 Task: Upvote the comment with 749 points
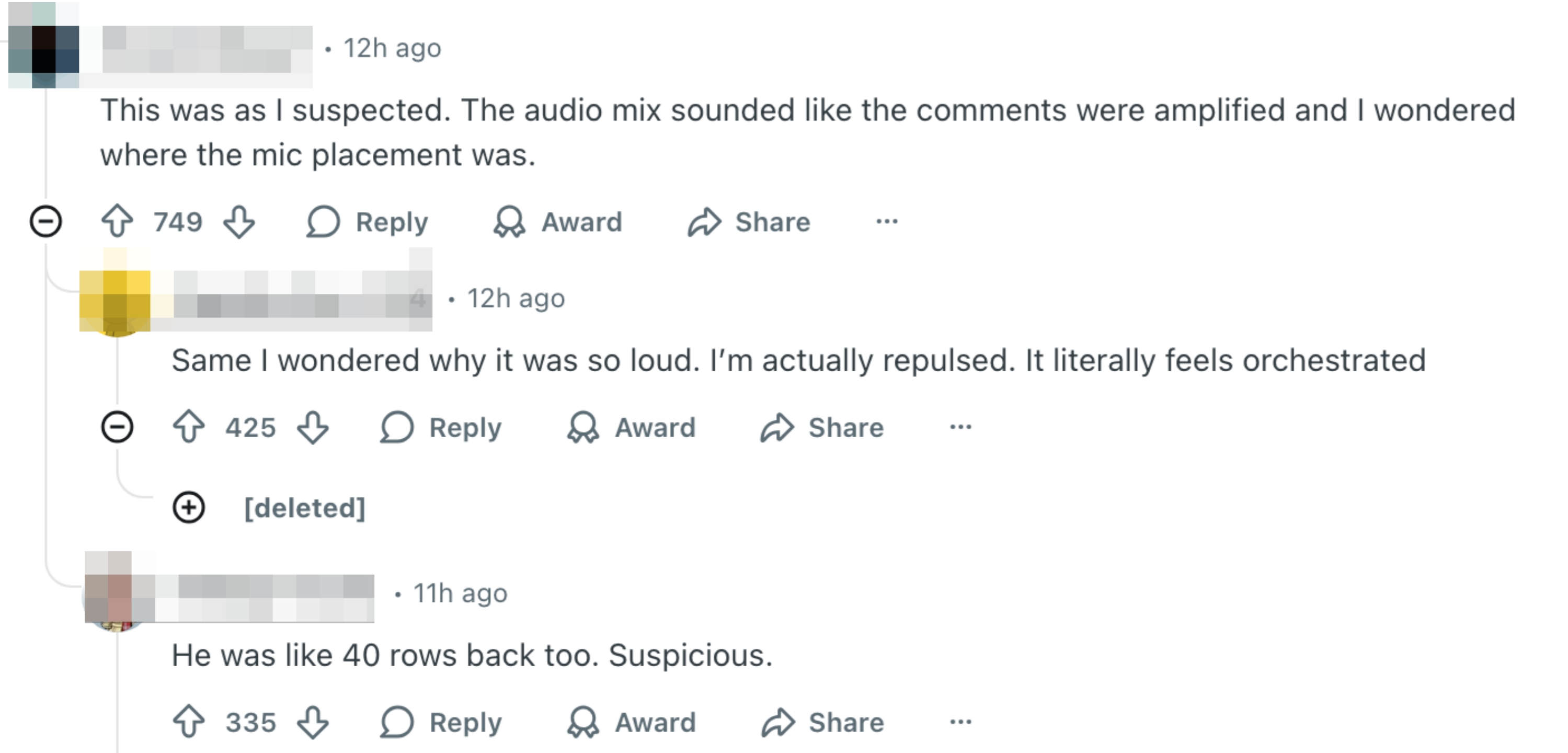pyautogui.click(x=117, y=221)
